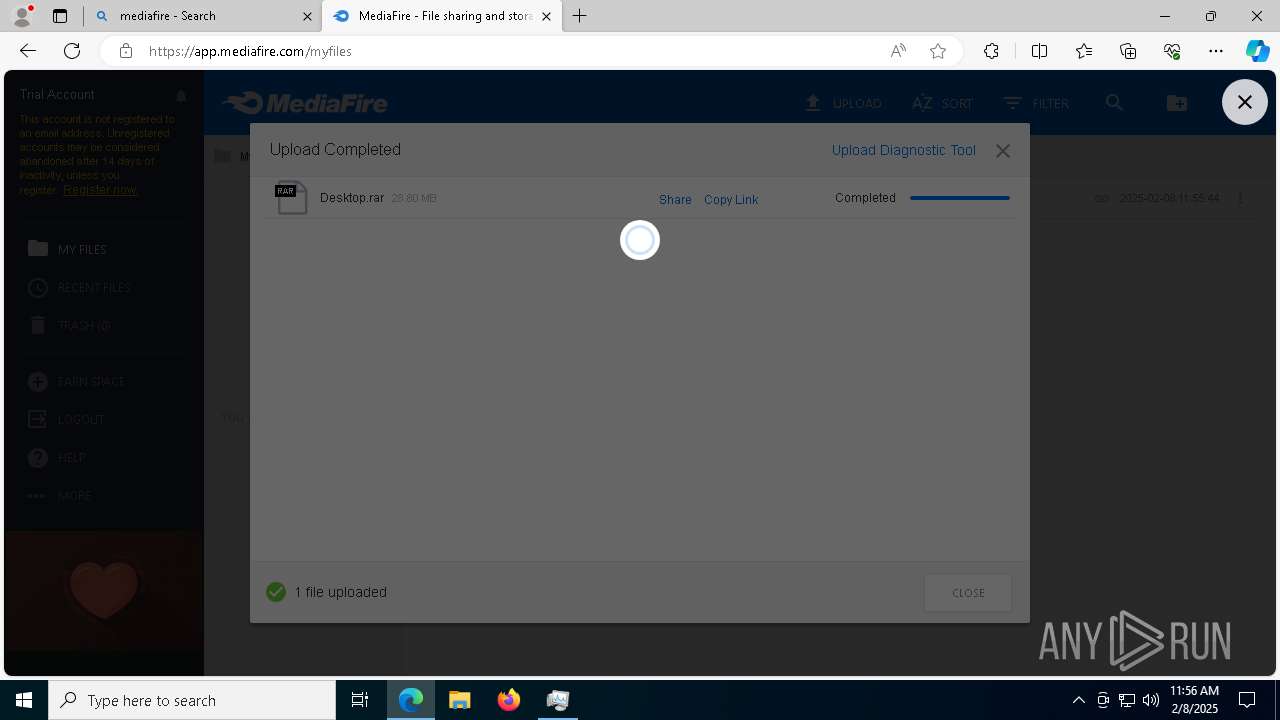
Task: Open File Explorer from taskbar
Action: point(460,700)
